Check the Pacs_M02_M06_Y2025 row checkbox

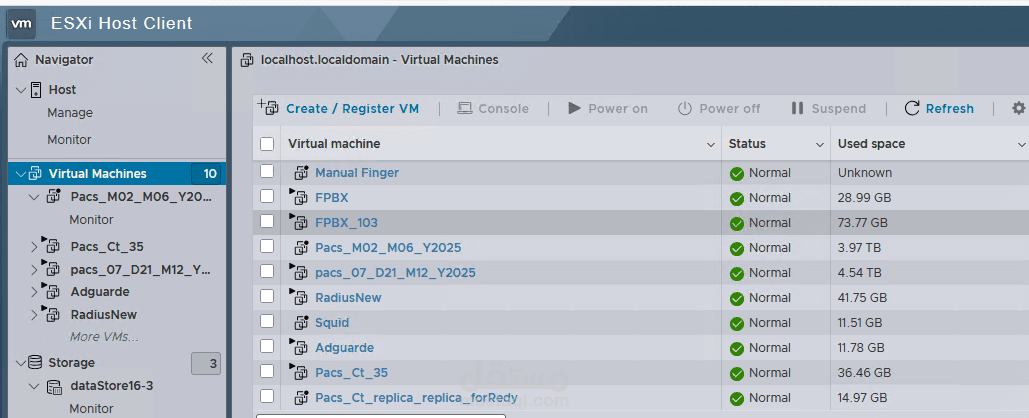[x=266, y=246]
